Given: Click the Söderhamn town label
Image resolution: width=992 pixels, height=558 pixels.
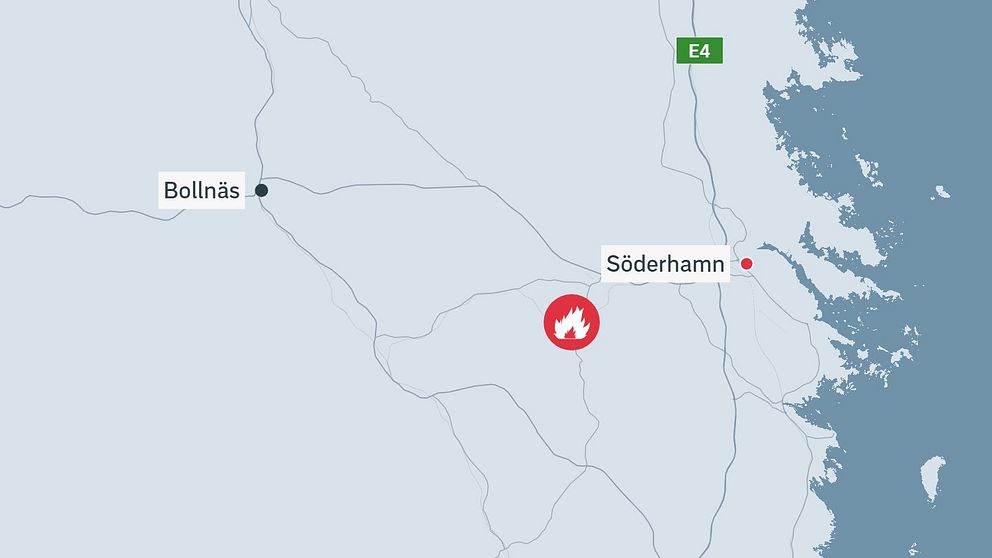Looking at the screenshot, I should (x=665, y=264).
